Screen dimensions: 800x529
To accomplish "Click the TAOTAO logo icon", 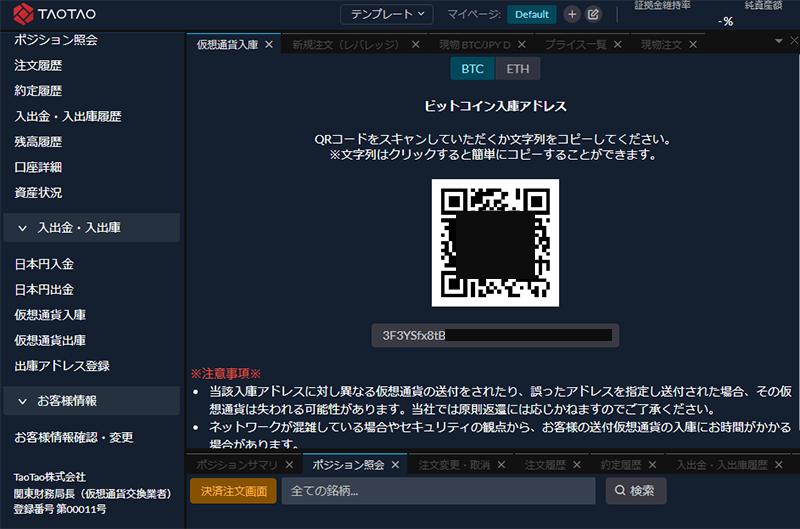I will pyautogui.click(x=23, y=14).
